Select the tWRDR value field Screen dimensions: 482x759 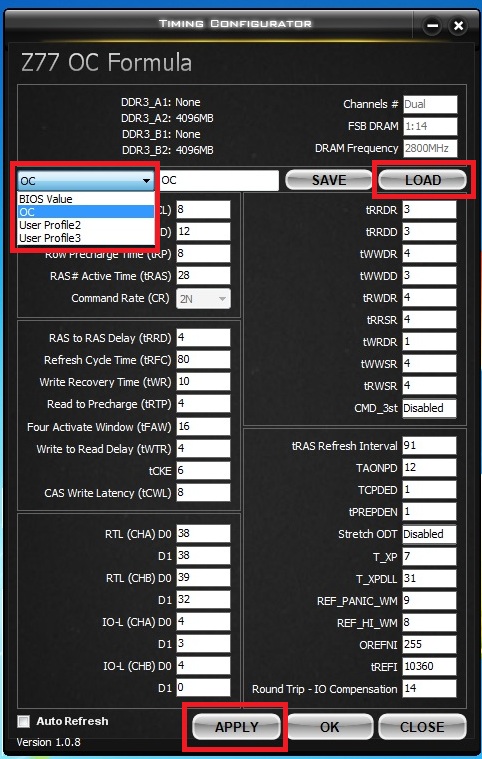[429, 342]
